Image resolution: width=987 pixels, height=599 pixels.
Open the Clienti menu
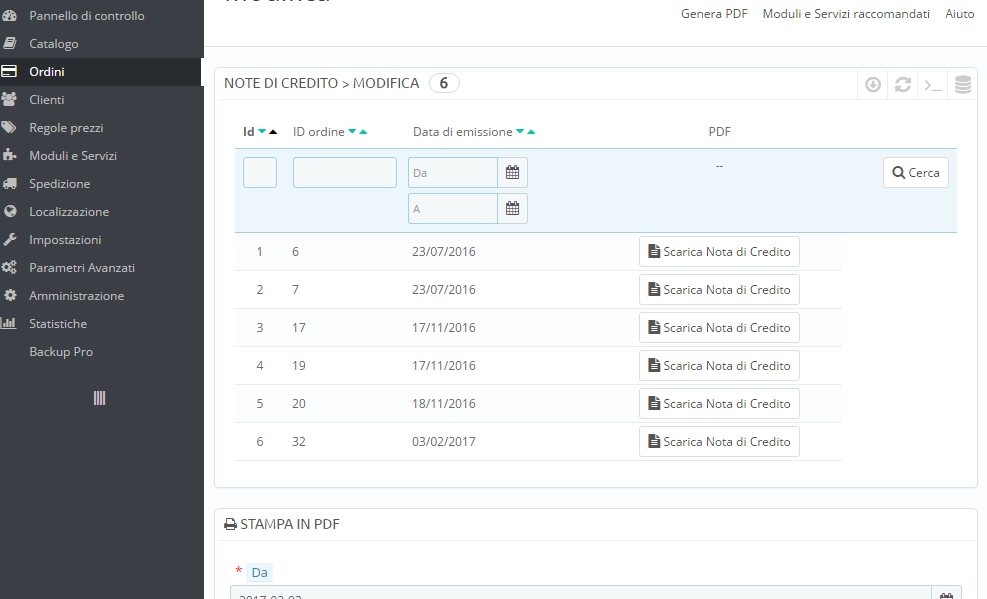point(47,100)
